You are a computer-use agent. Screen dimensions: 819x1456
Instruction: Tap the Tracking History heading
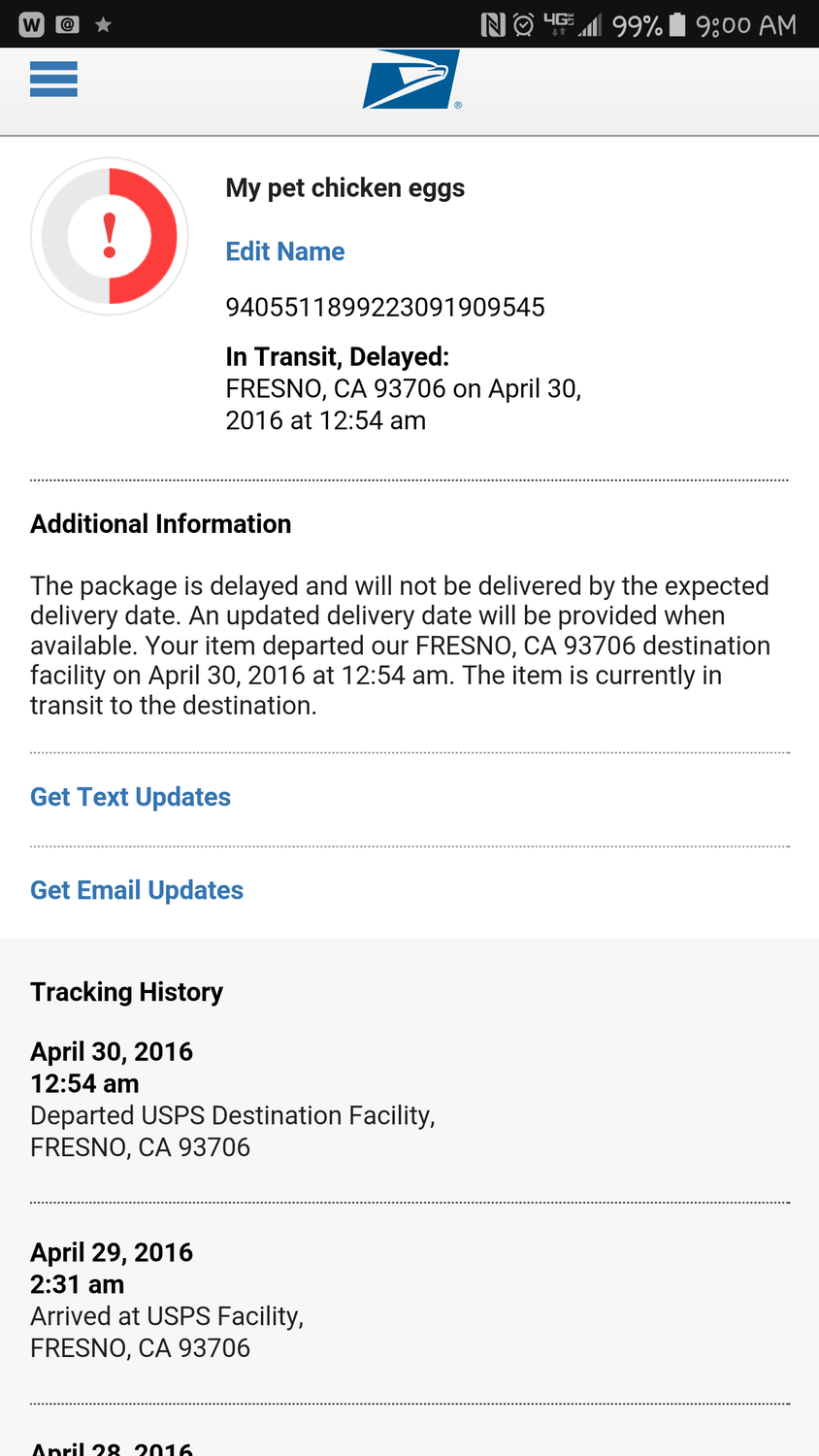pos(126,992)
